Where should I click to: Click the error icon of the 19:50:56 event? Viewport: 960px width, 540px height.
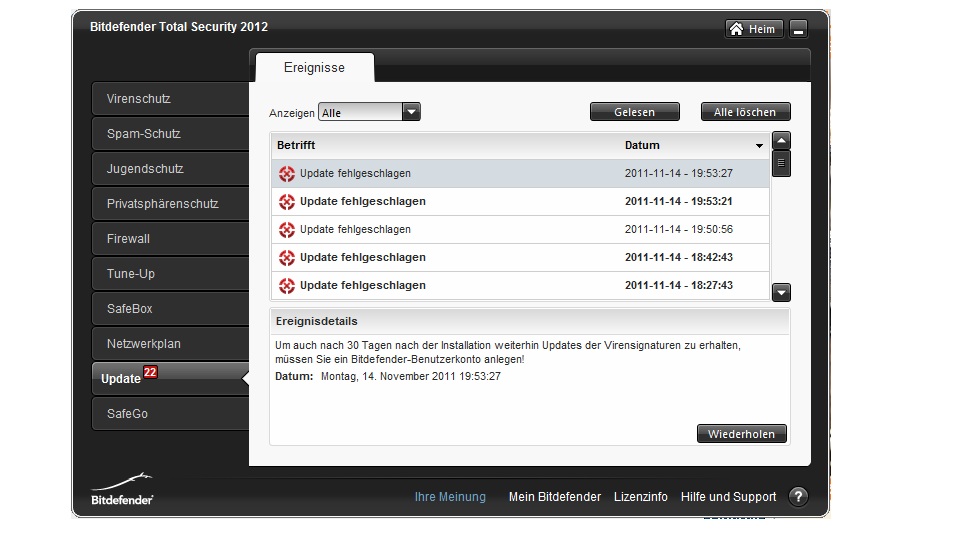[287, 230]
